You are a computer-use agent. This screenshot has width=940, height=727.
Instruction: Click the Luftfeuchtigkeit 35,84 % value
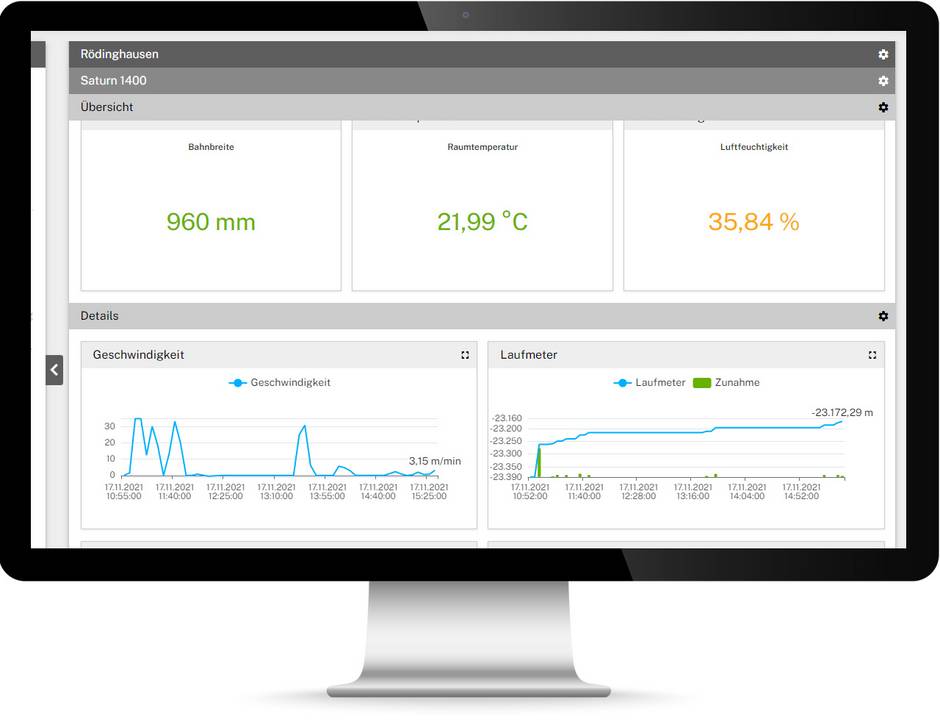pos(754,222)
